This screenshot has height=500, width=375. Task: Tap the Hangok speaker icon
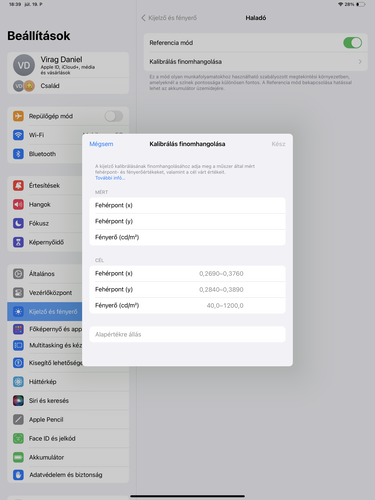pos(18,204)
